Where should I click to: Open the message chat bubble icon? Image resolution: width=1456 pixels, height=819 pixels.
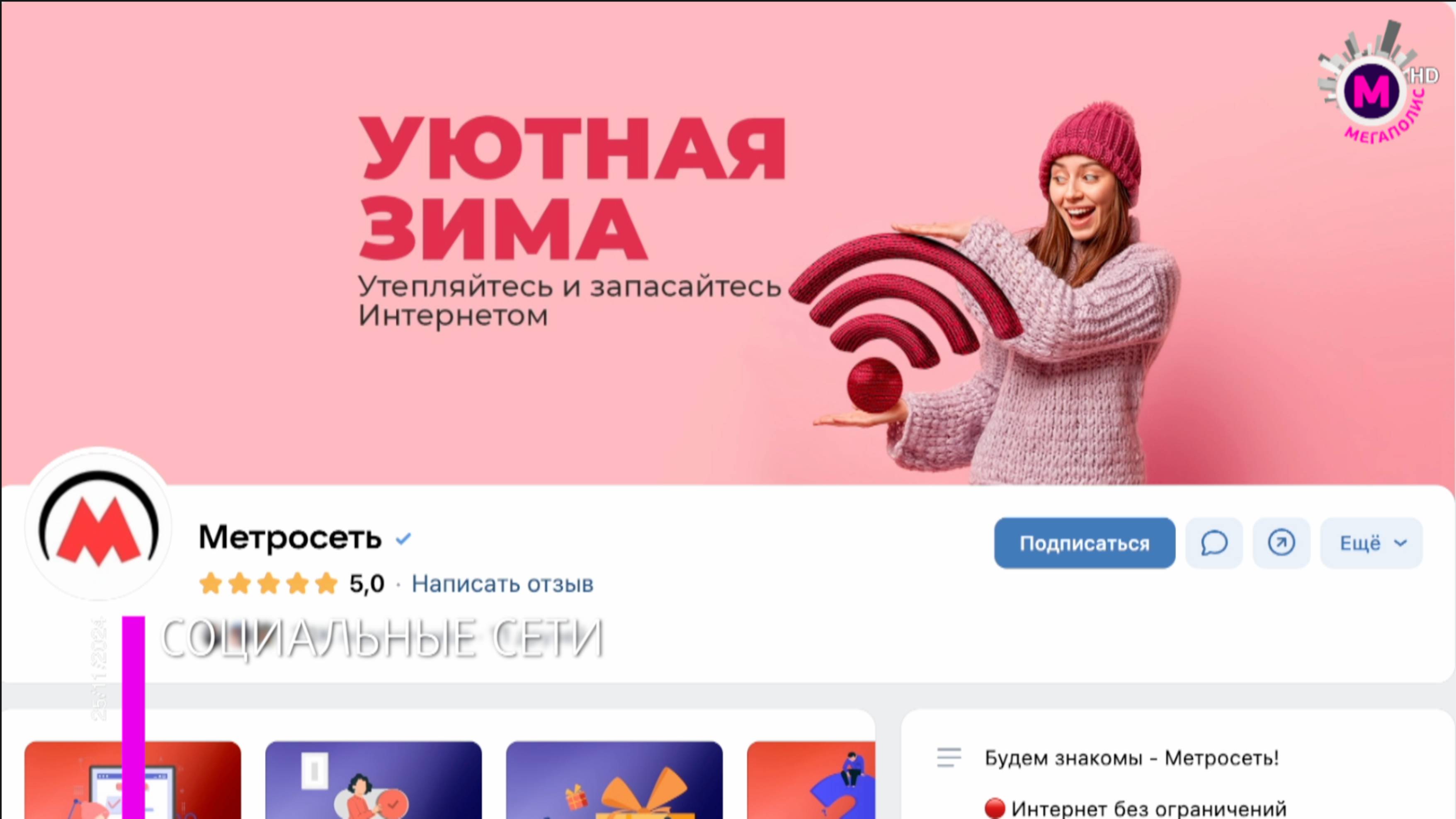(1213, 543)
